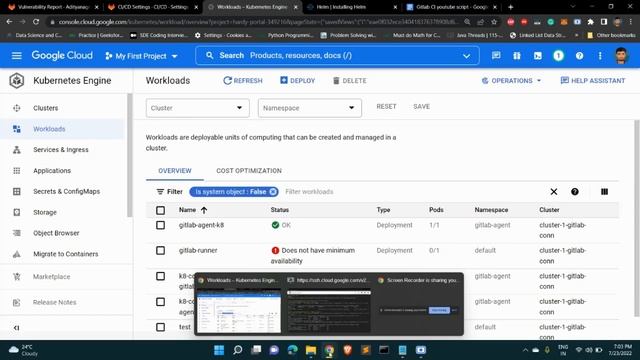Open Clusters in the sidebar

coord(46,108)
